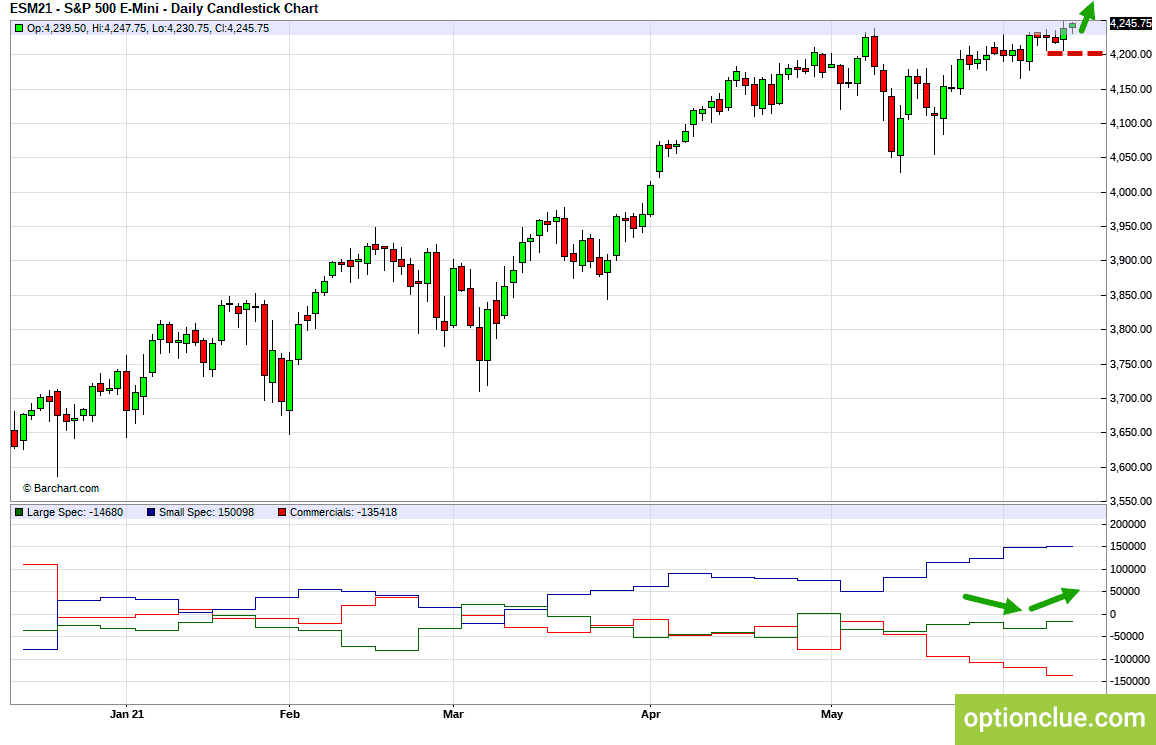The image size is (1156, 745).
Task: Click the 'Jan 21' date axis label
Action: tap(127, 714)
